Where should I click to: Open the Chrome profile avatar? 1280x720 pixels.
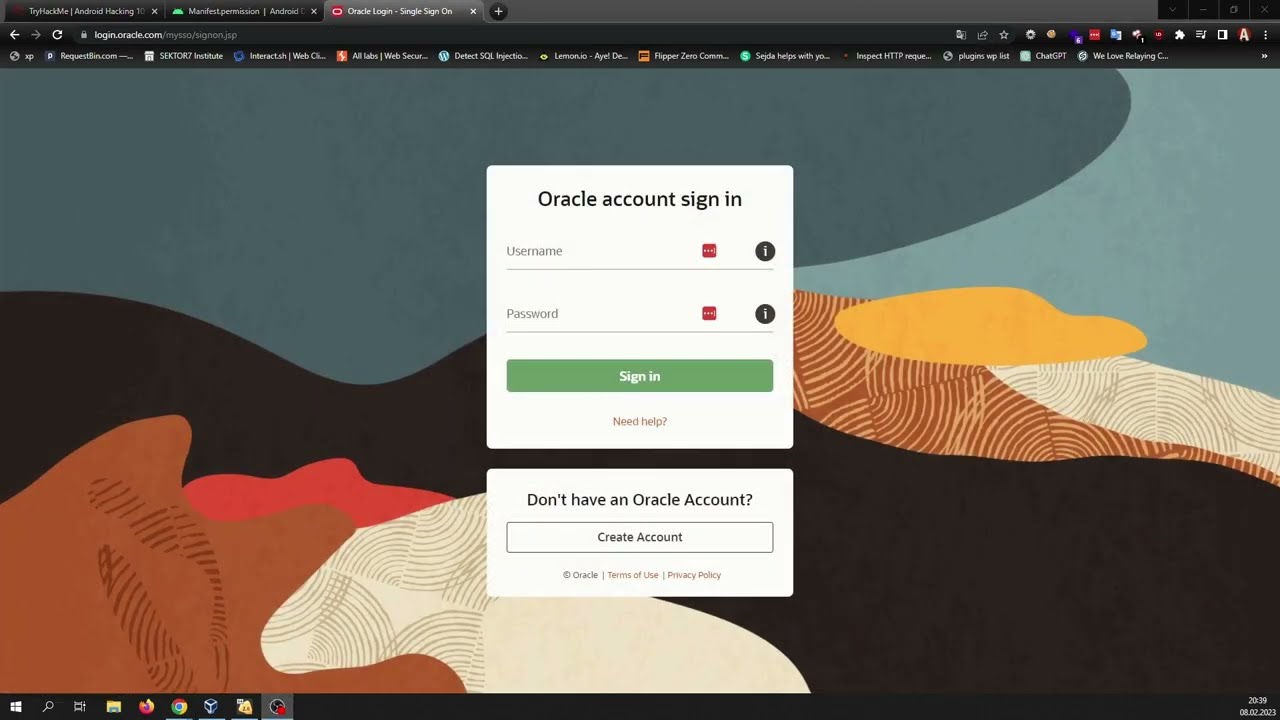click(1244, 34)
